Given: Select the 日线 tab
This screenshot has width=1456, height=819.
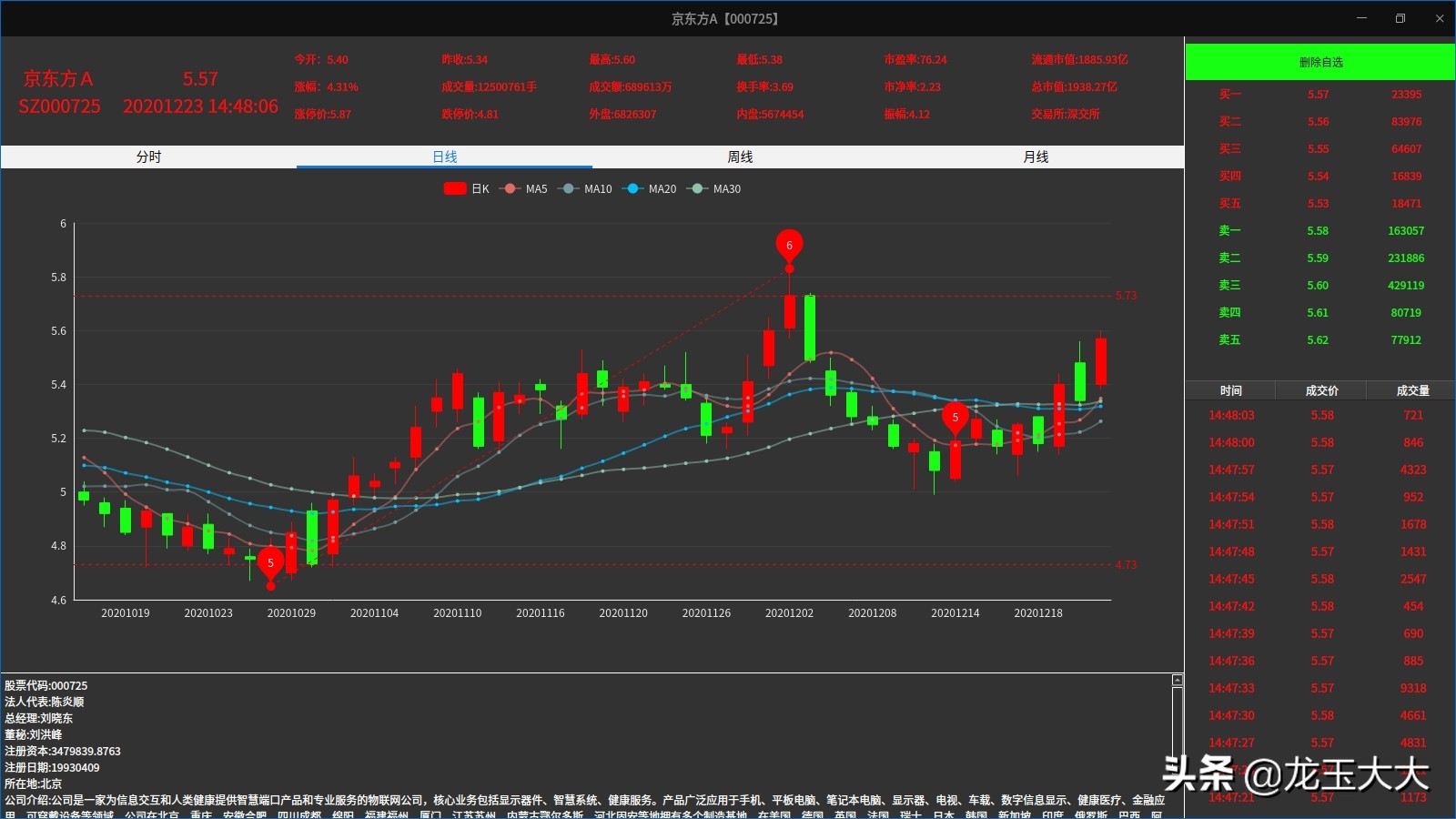Looking at the screenshot, I should pyautogui.click(x=444, y=157).
